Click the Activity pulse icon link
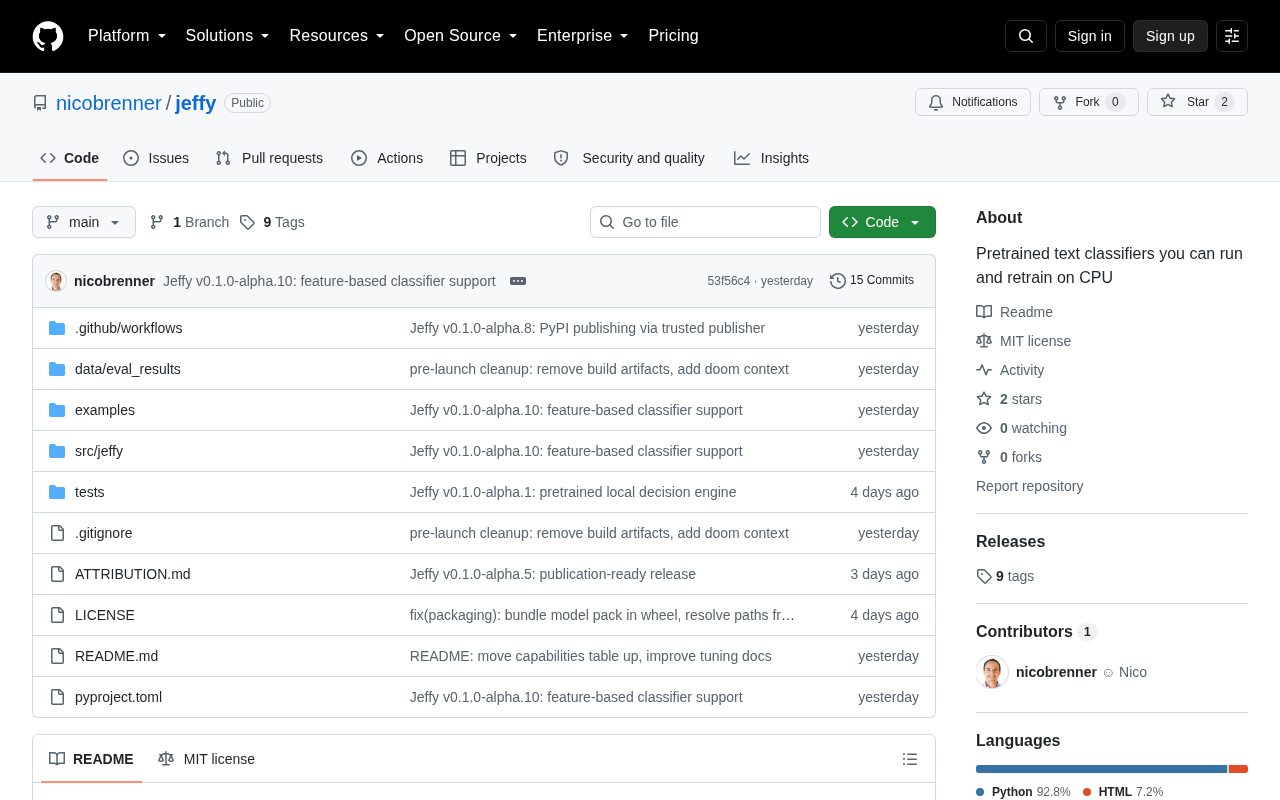Screen dimensions: 1280x800 coord(984,370)
